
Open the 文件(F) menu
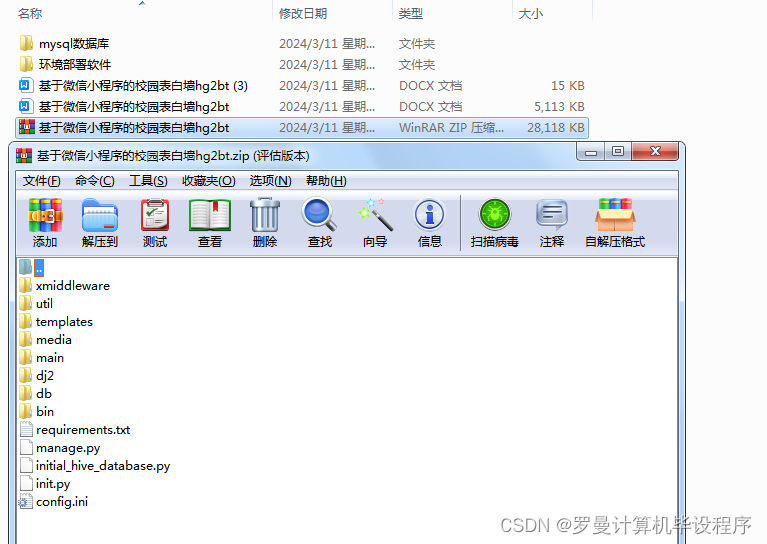pos(42,181)
